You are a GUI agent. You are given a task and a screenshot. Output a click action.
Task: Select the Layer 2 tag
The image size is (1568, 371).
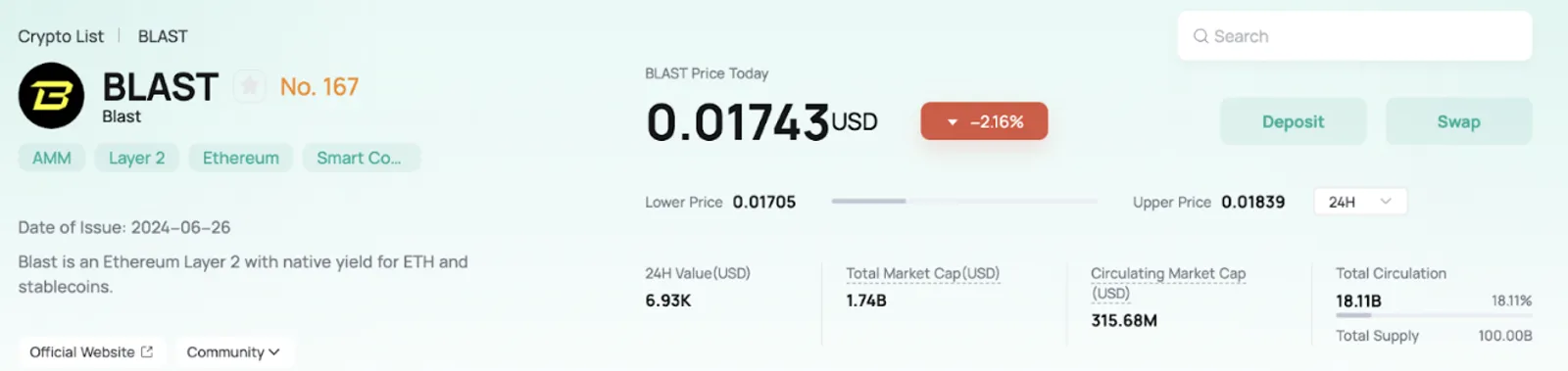(136, 158)
